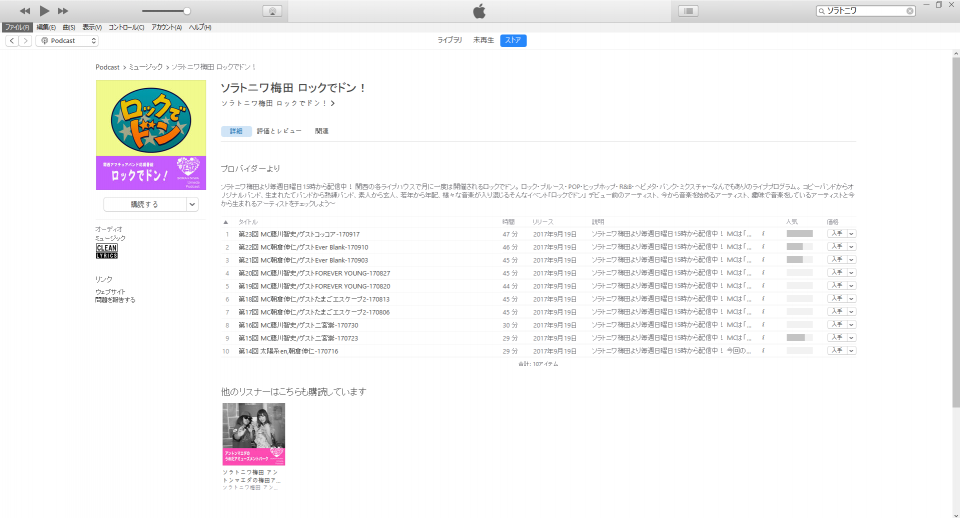
Task: Select the 詳細 tab
Action: (x=236, y=131)
